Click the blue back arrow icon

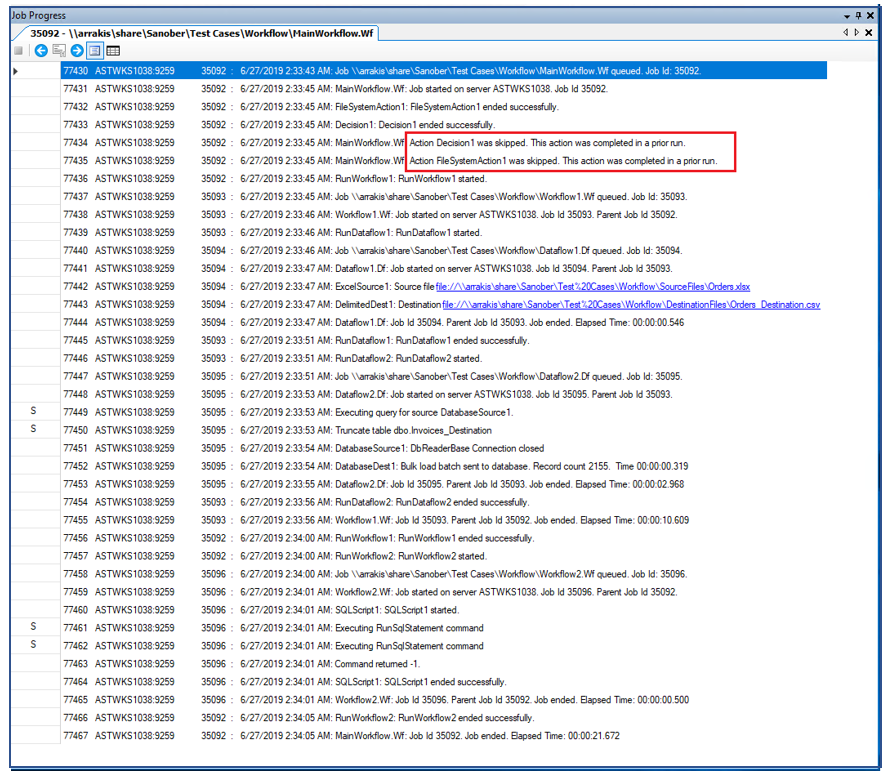coord(41,50)
